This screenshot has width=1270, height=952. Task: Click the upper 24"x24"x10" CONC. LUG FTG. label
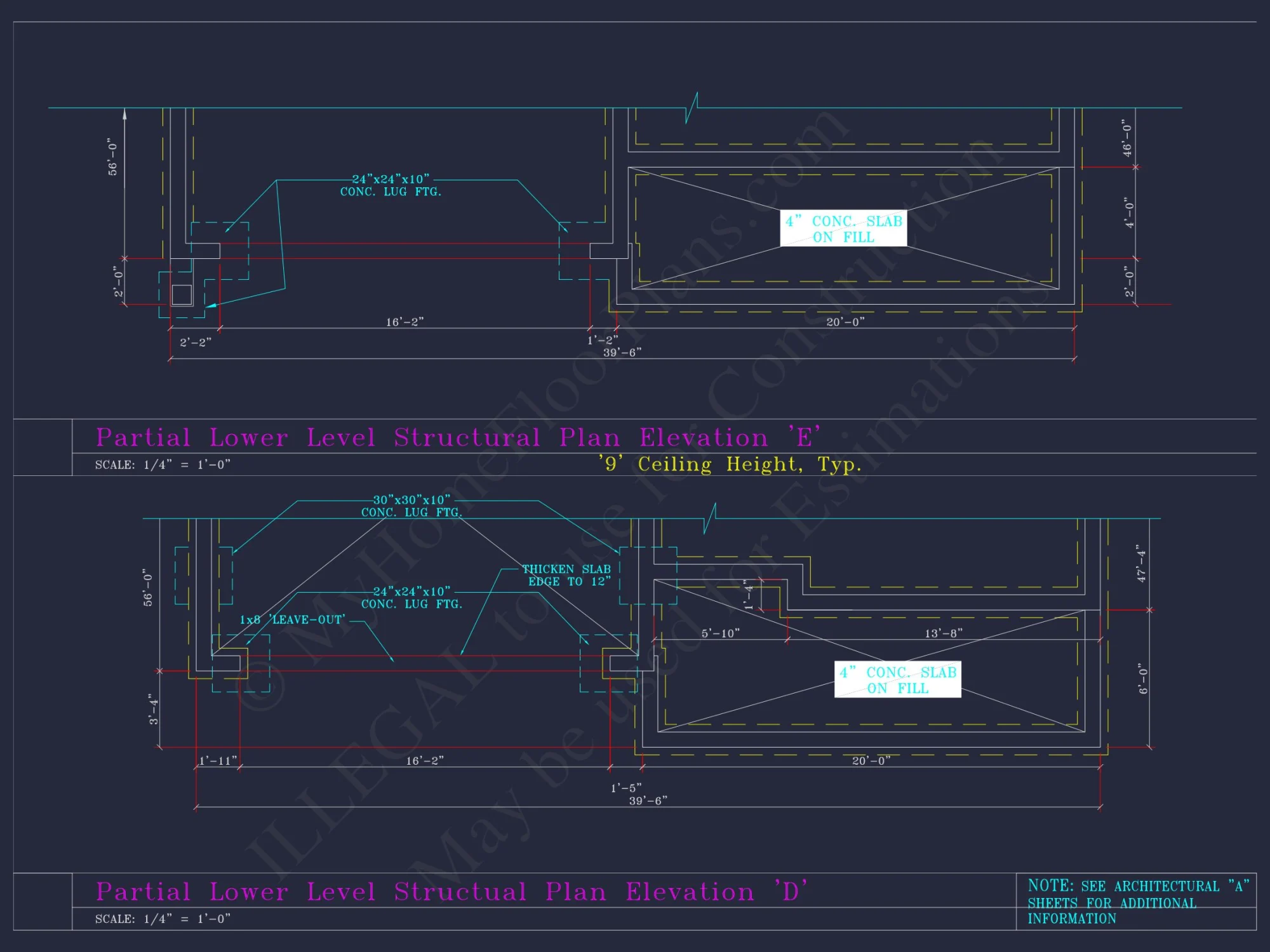coord(391,185)
